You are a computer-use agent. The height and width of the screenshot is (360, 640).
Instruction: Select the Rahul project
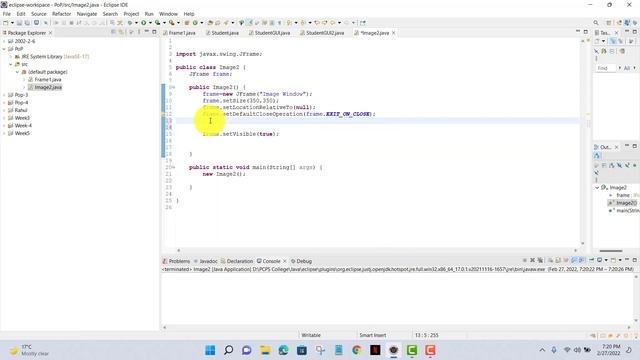[x=21, y=110]
